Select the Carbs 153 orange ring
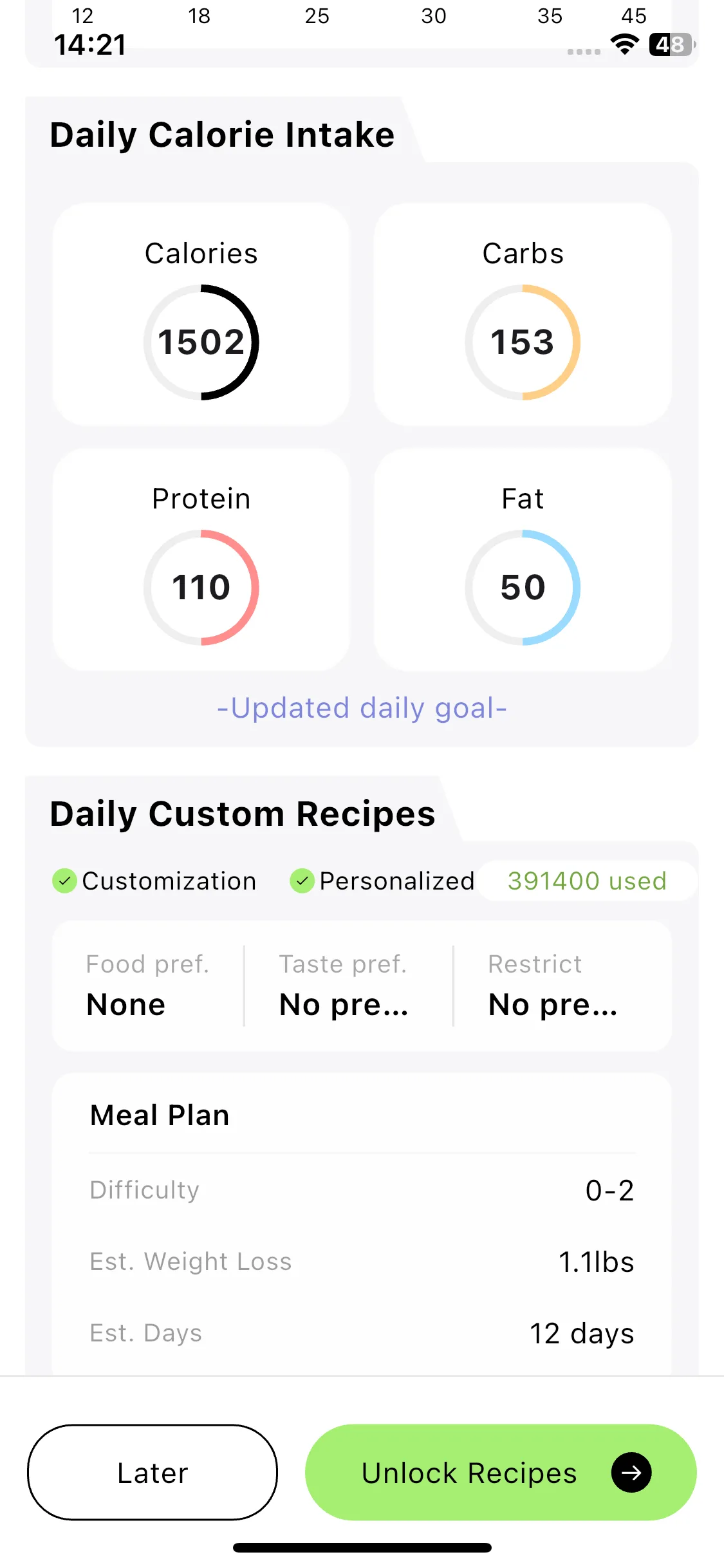 [x=523, y=342]
